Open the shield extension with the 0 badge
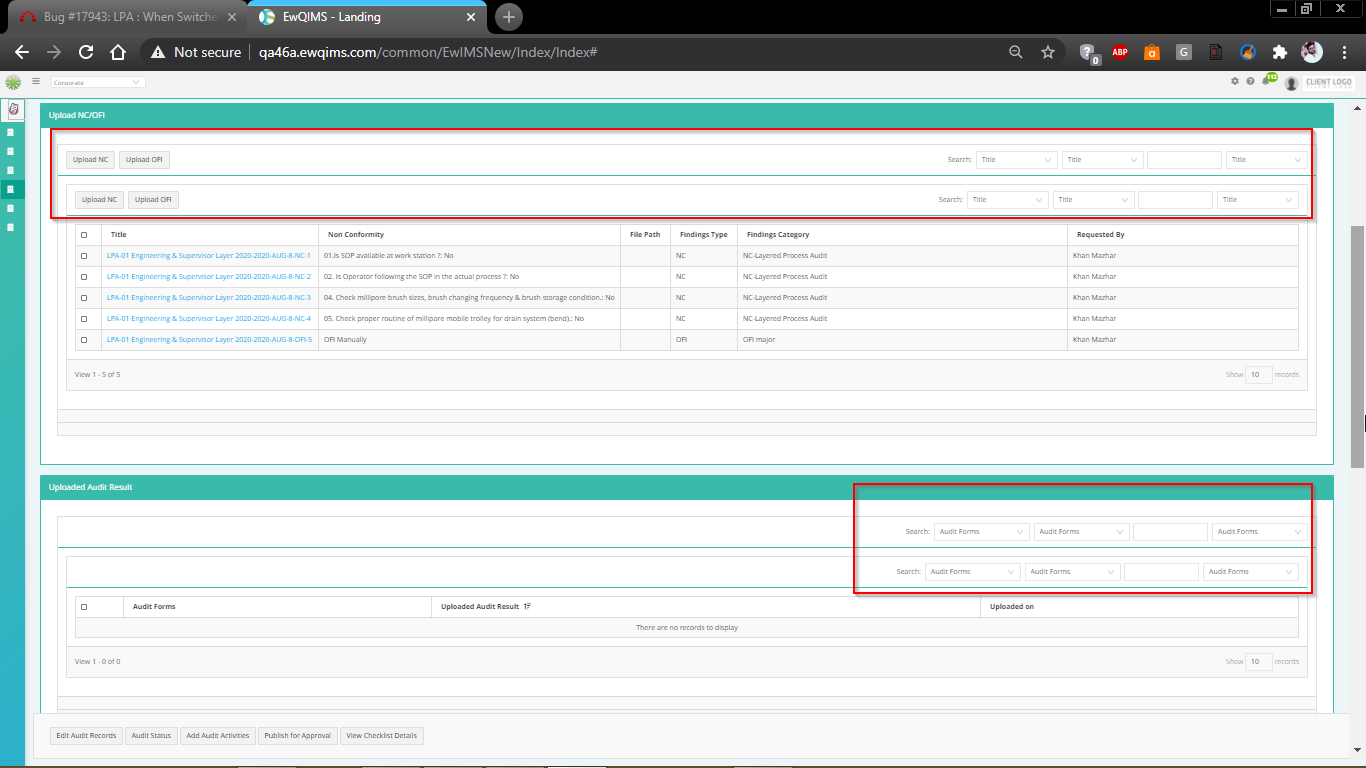Viewport: 1366px width, 768px height. (x=1089, y=53)
